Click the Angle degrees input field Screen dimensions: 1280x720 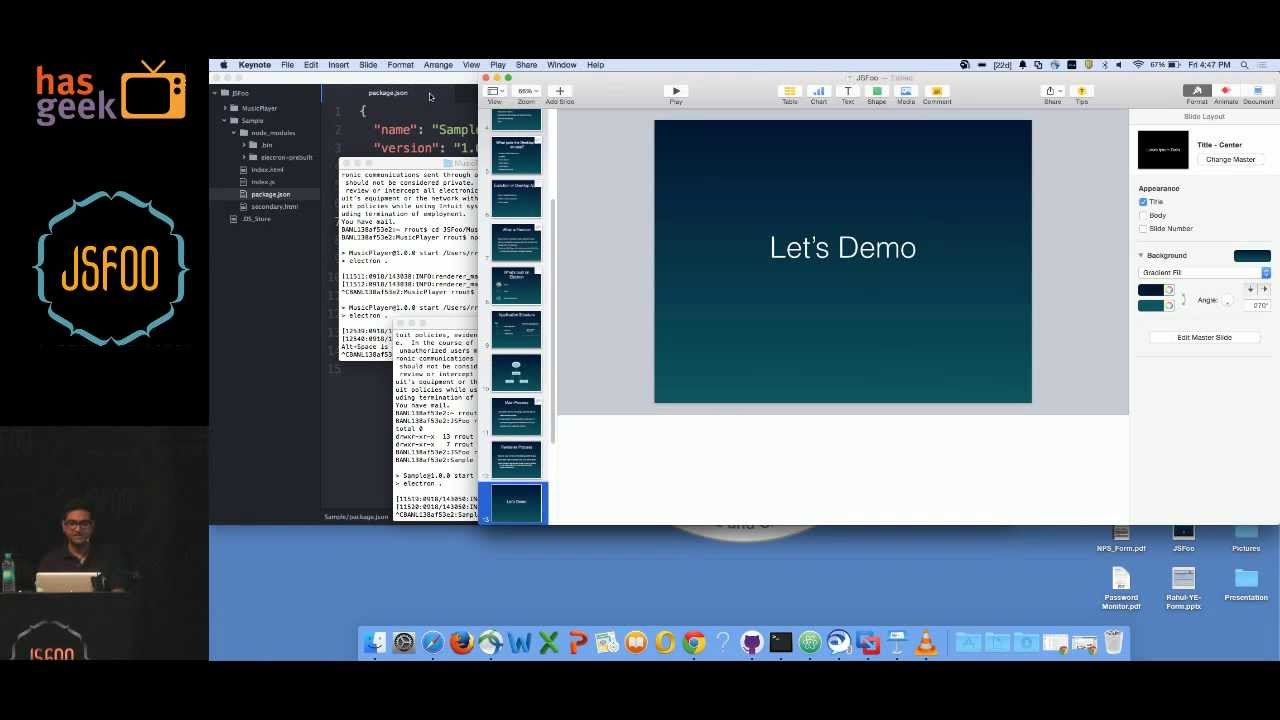1259,305
